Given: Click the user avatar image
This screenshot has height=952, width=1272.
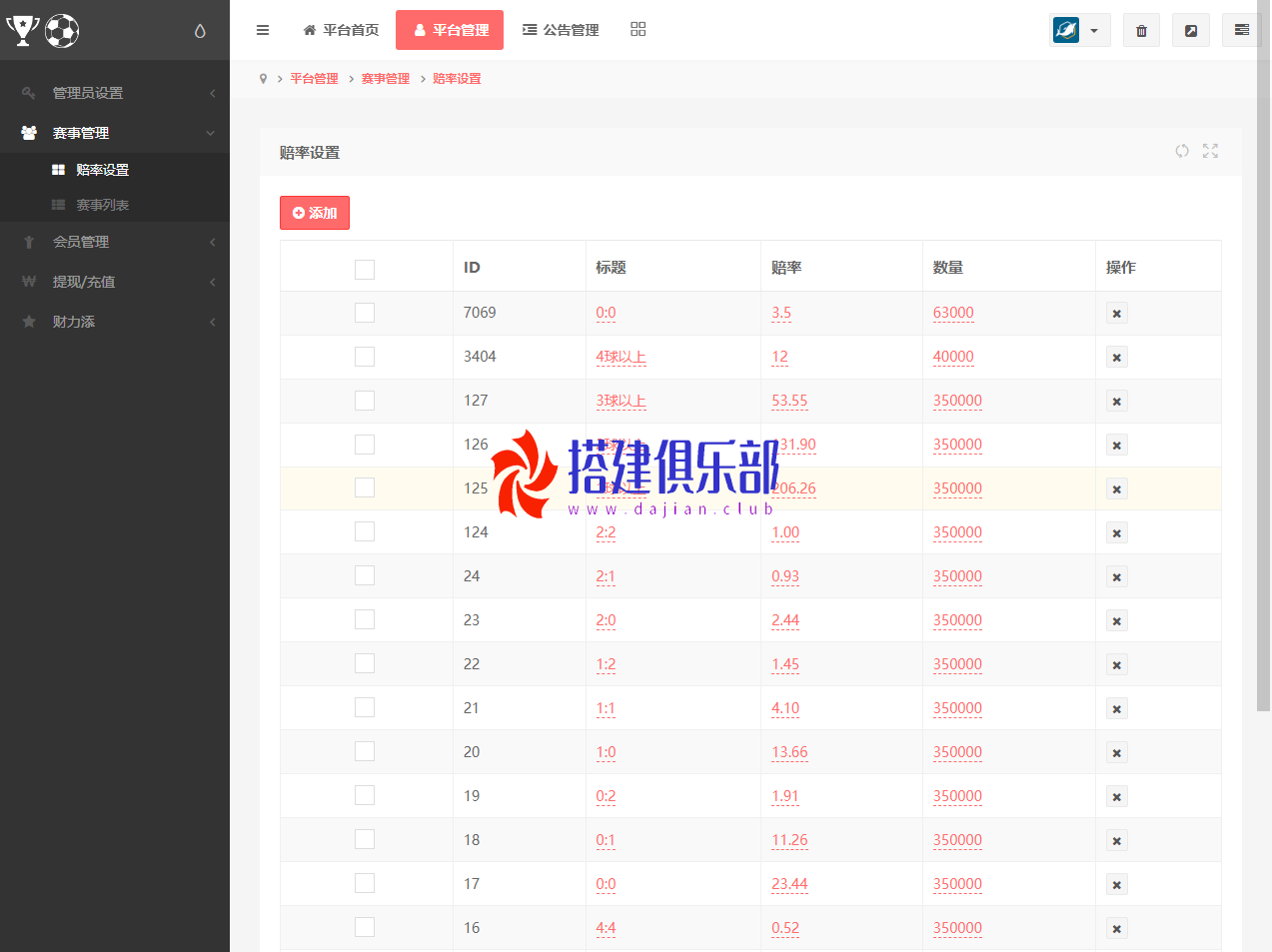Looking at the screenshot, I should click(1066, 30).
